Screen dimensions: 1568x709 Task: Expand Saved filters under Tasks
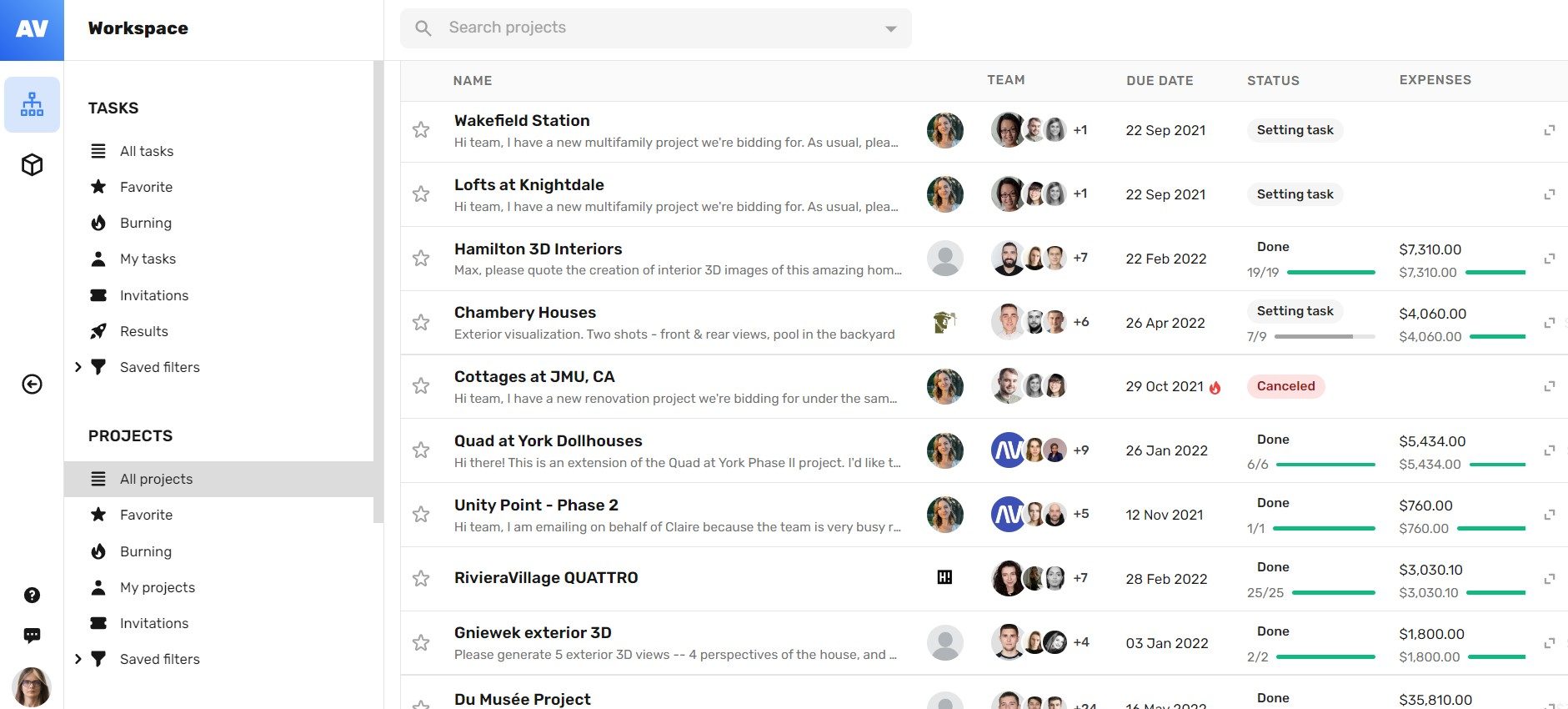pos(78,367)
